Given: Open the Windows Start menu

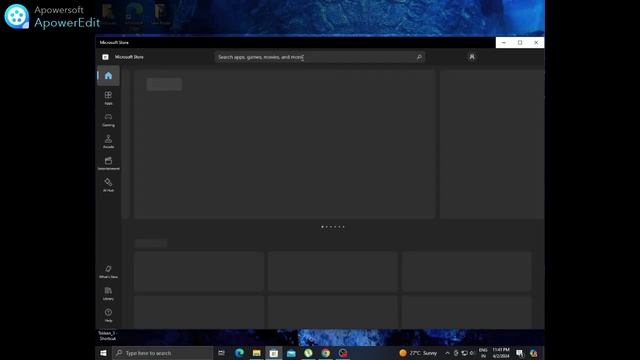Looking at the screenshot, I should tap(103, 353).
